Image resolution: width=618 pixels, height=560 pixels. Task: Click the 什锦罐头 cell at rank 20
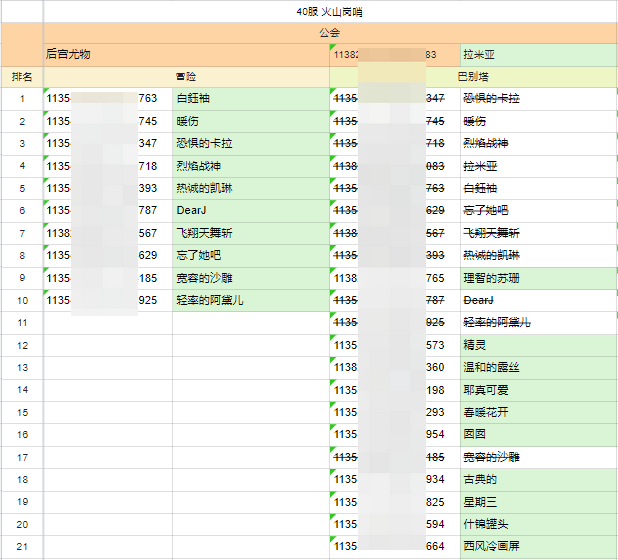[x=538, y=524]
